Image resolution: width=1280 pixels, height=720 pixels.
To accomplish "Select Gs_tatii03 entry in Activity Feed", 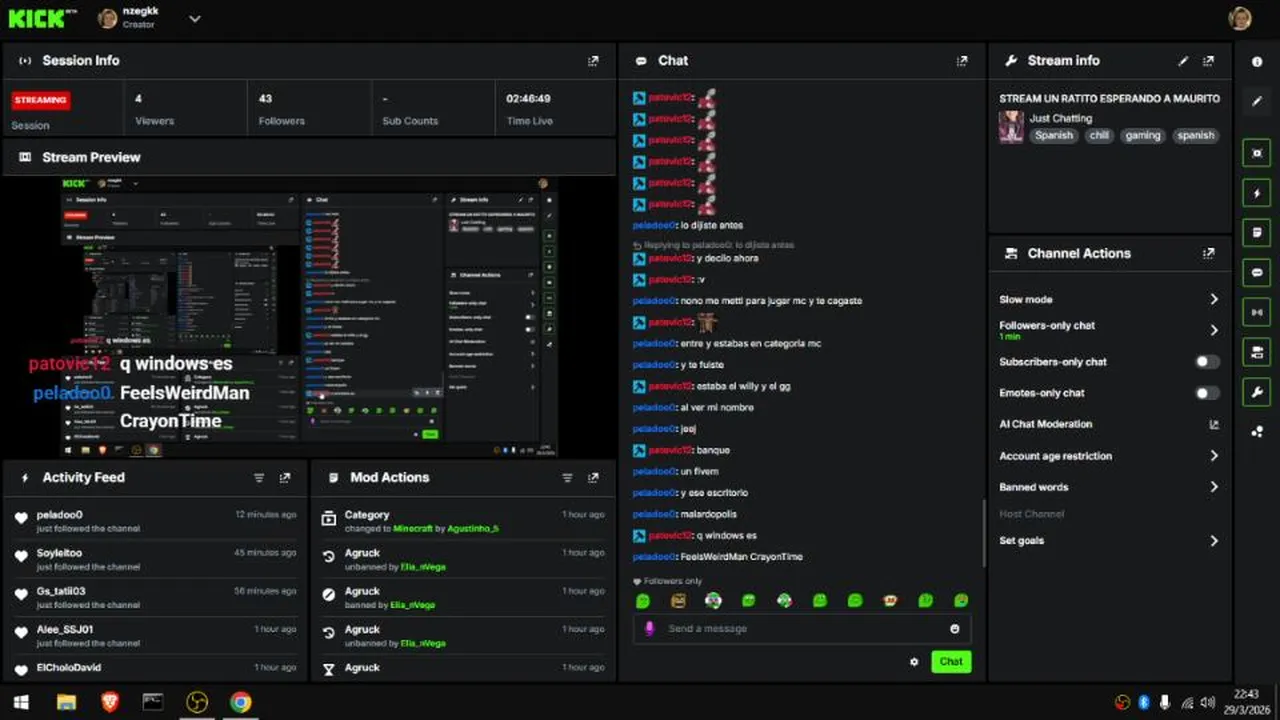I will (x=156, y=597).
